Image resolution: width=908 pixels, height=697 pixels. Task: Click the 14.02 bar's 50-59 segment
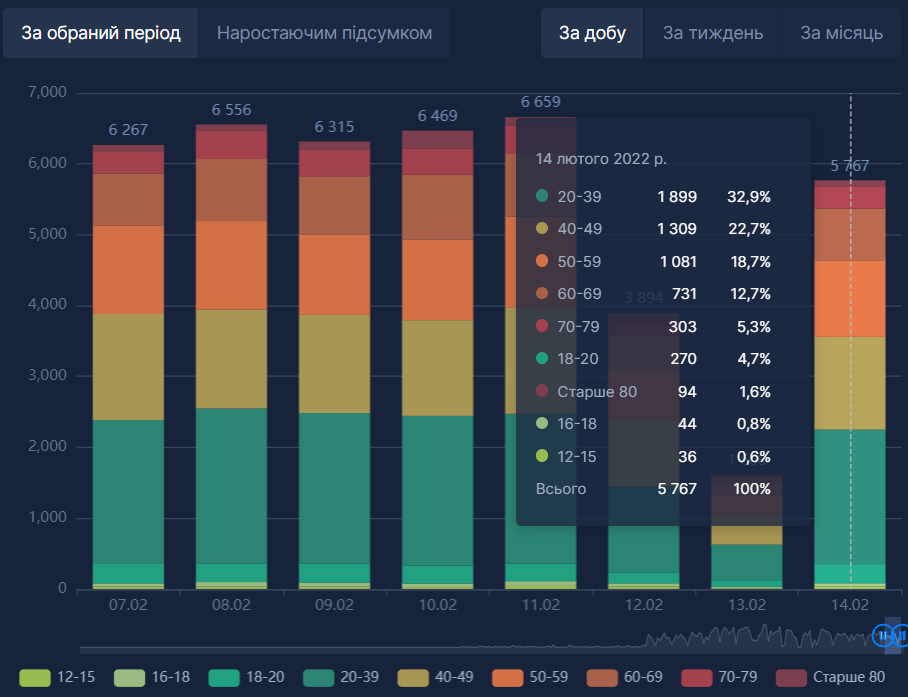[x=850, y=298]
